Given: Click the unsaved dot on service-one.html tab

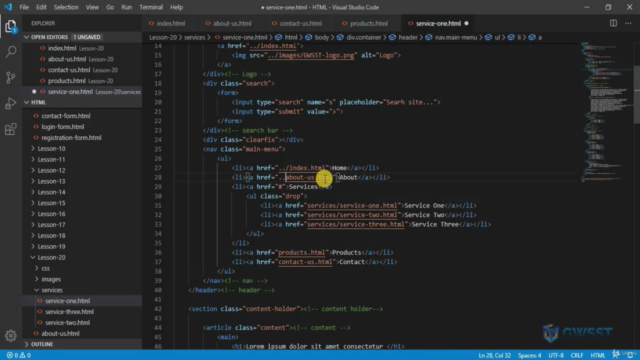Looking at the screenshot, I should 466,23.
